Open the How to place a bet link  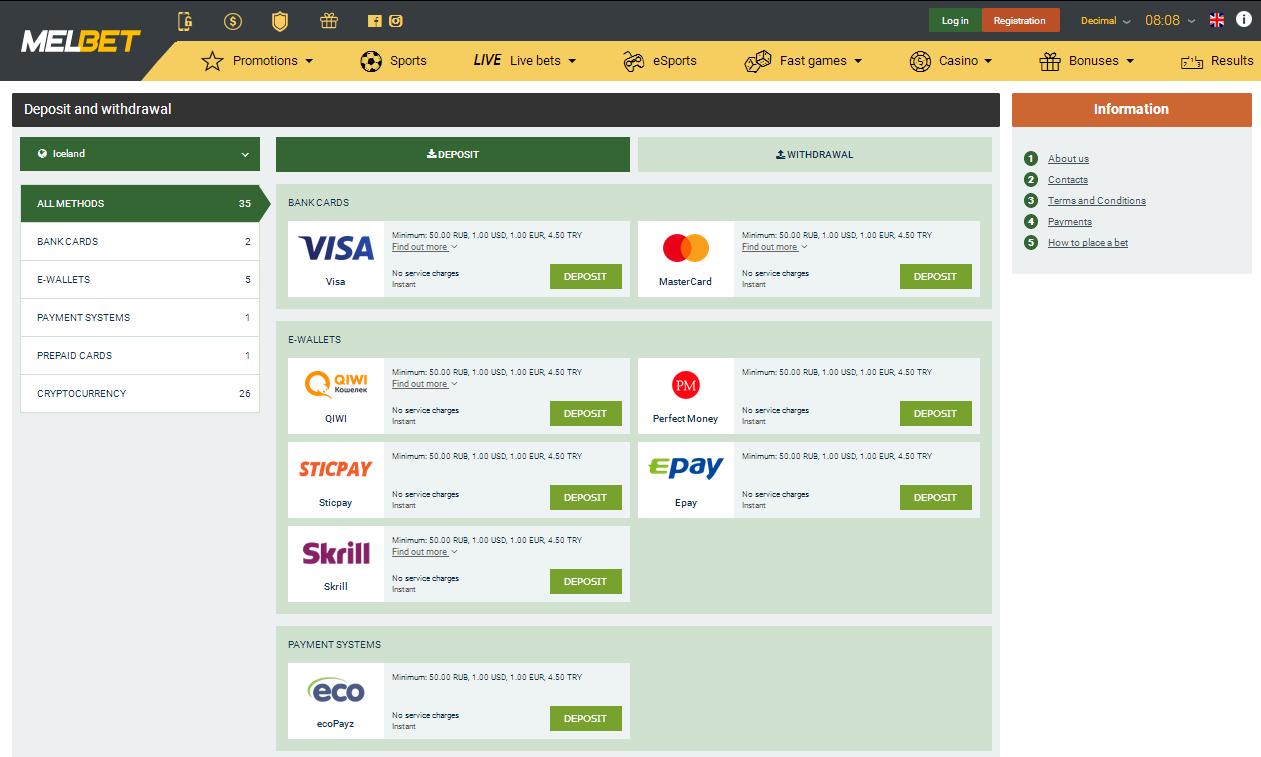pos(1088,243)
